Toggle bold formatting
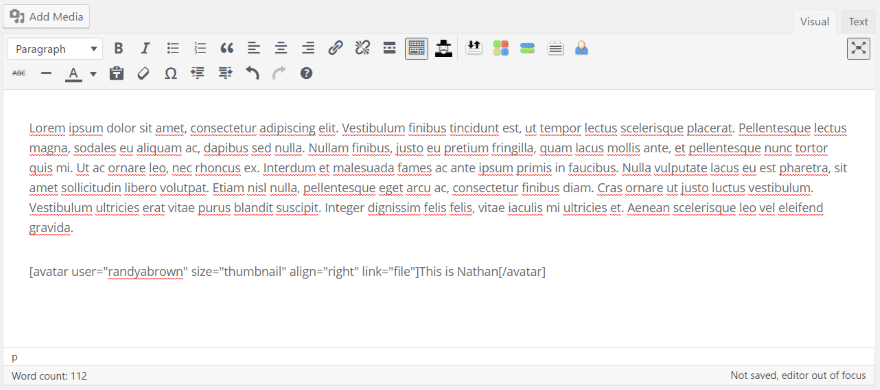Screen dimensions: 880x390 118,49
